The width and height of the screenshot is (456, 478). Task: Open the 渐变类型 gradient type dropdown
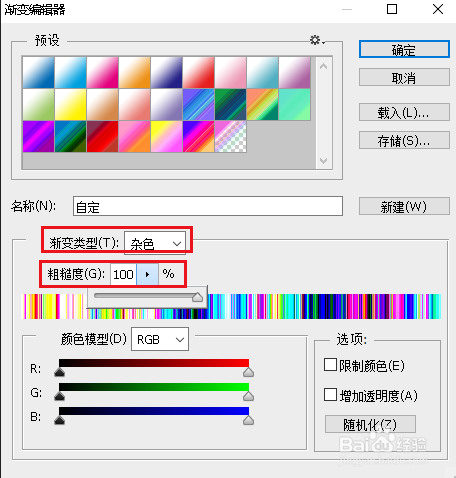[155, 243]
